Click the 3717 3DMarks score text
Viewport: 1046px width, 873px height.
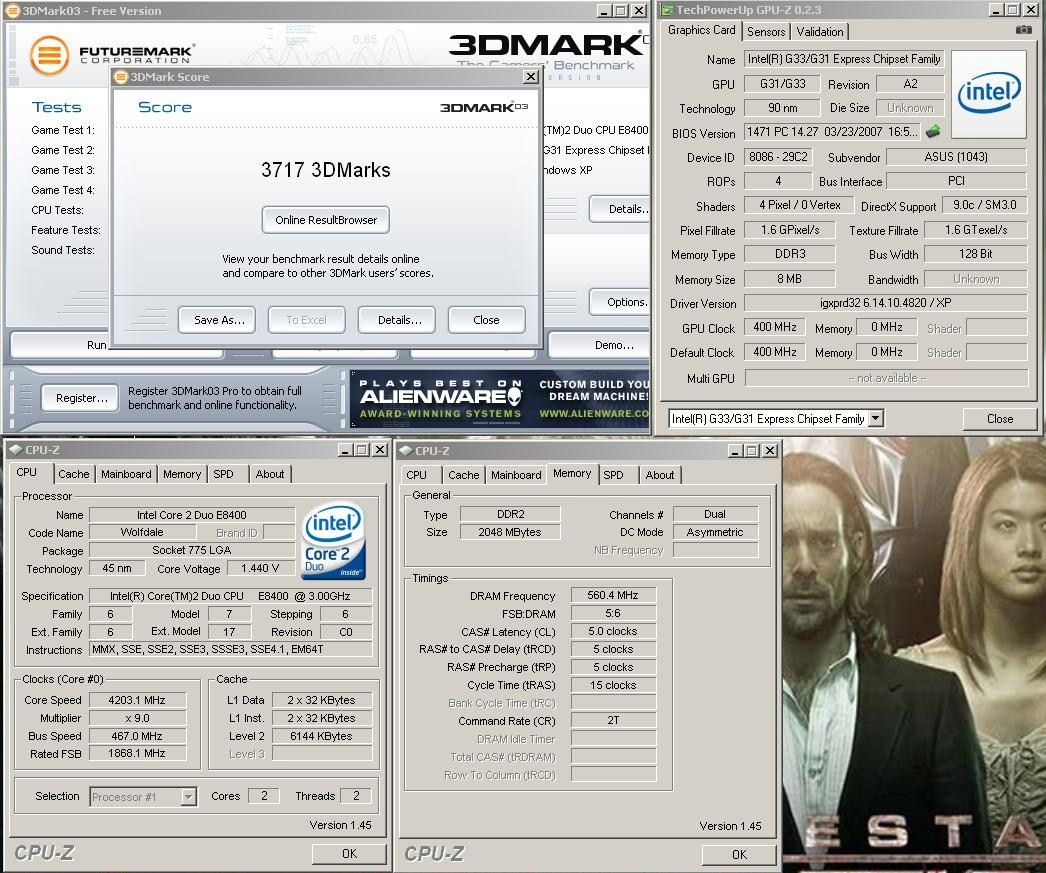tap(326, 170)
